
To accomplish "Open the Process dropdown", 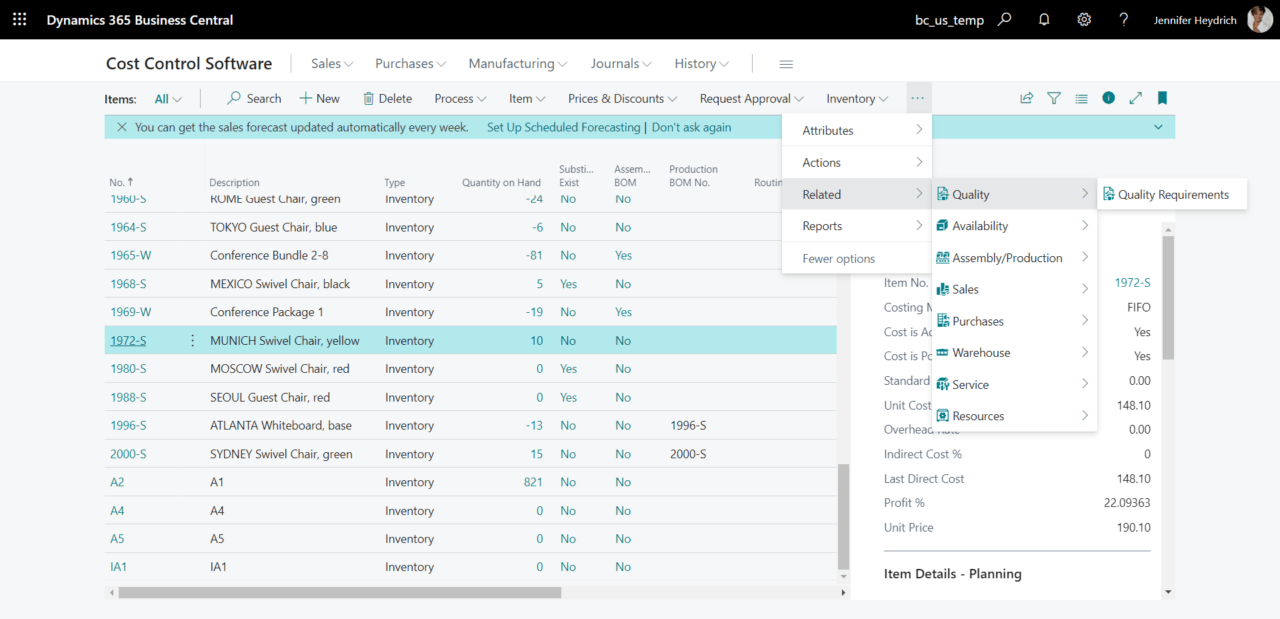I will tap(460, 98).
